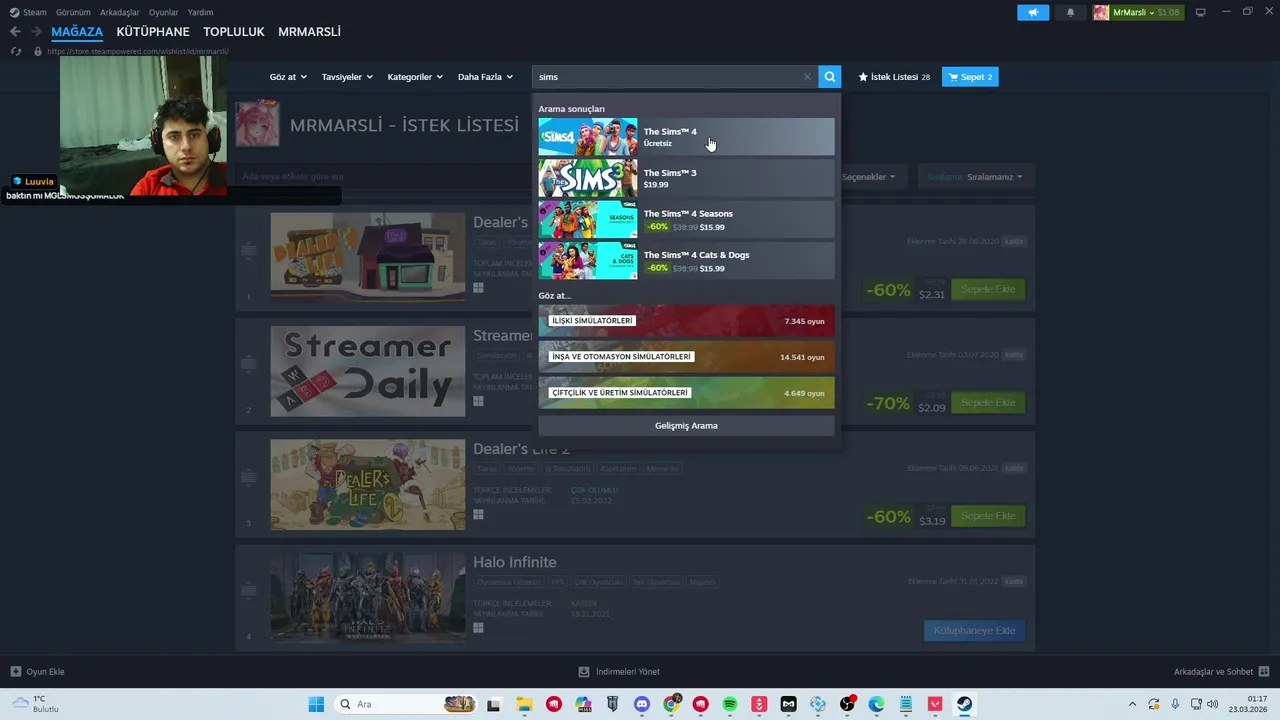Add Dealer's Life 2 to cart

tap(988, 516)
